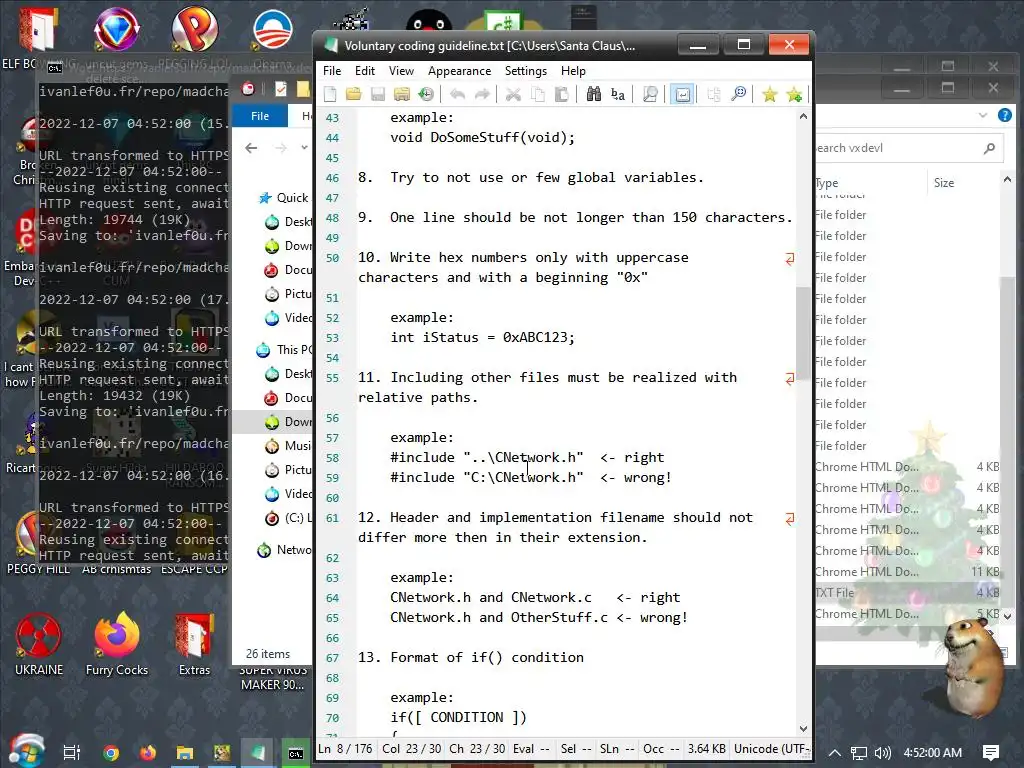Click the Eval status bar field
The image size is (1024, 768).
(532, 749)
